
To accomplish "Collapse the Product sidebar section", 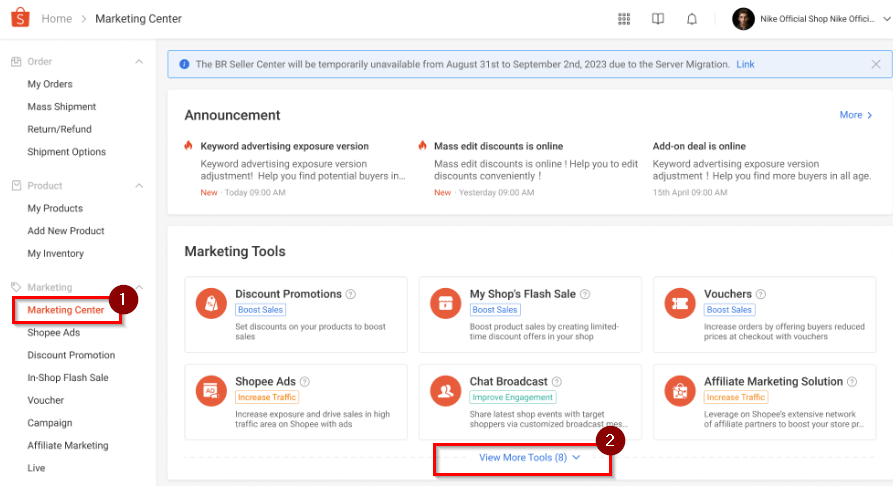I will point(139,186).
